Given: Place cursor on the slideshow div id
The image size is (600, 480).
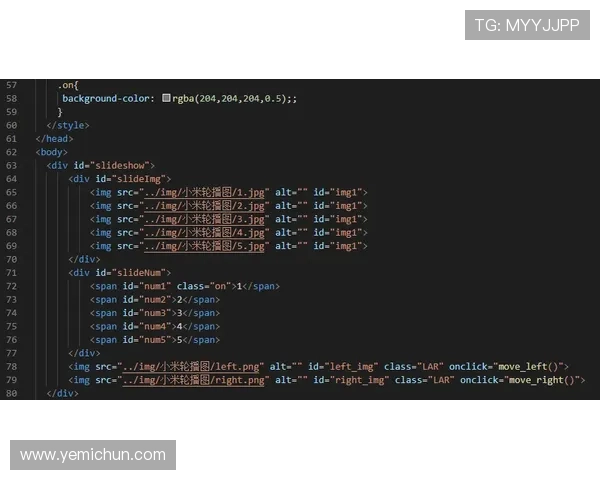Looking at the screenshot, I should [x=122, y=165].
